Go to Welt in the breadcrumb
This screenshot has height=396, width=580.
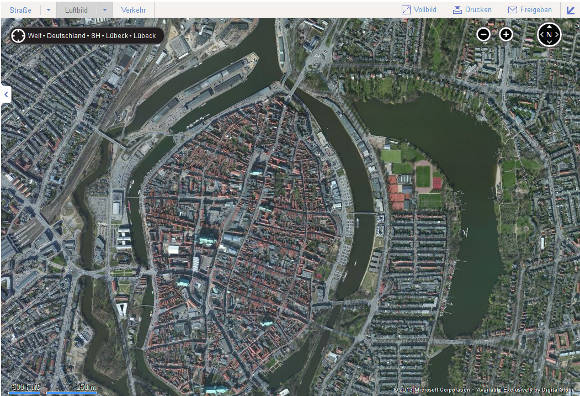[34, 36]
